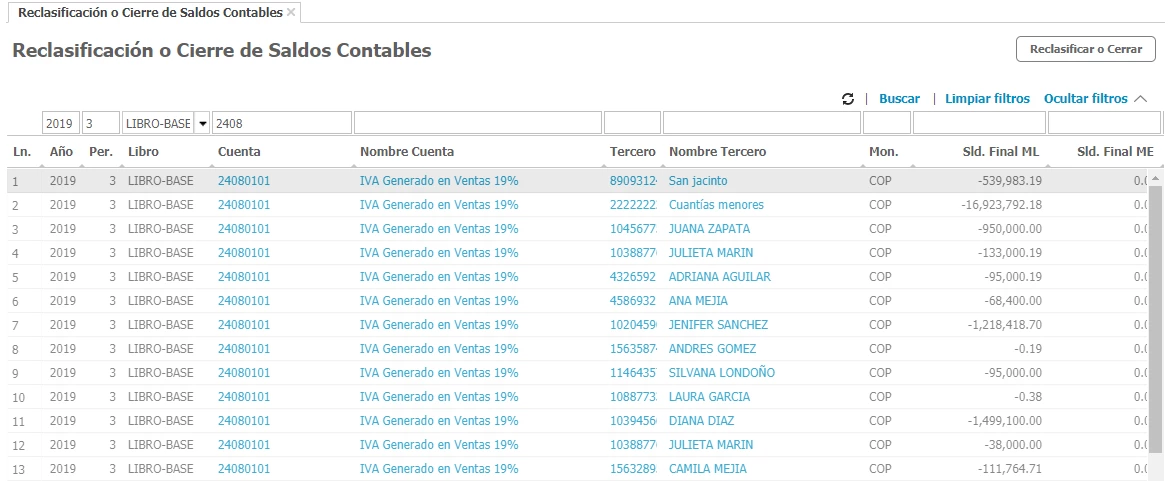Click the Nombre Tercero filter field
This screenshot has height=481, width=1174.
pos(761,124)
